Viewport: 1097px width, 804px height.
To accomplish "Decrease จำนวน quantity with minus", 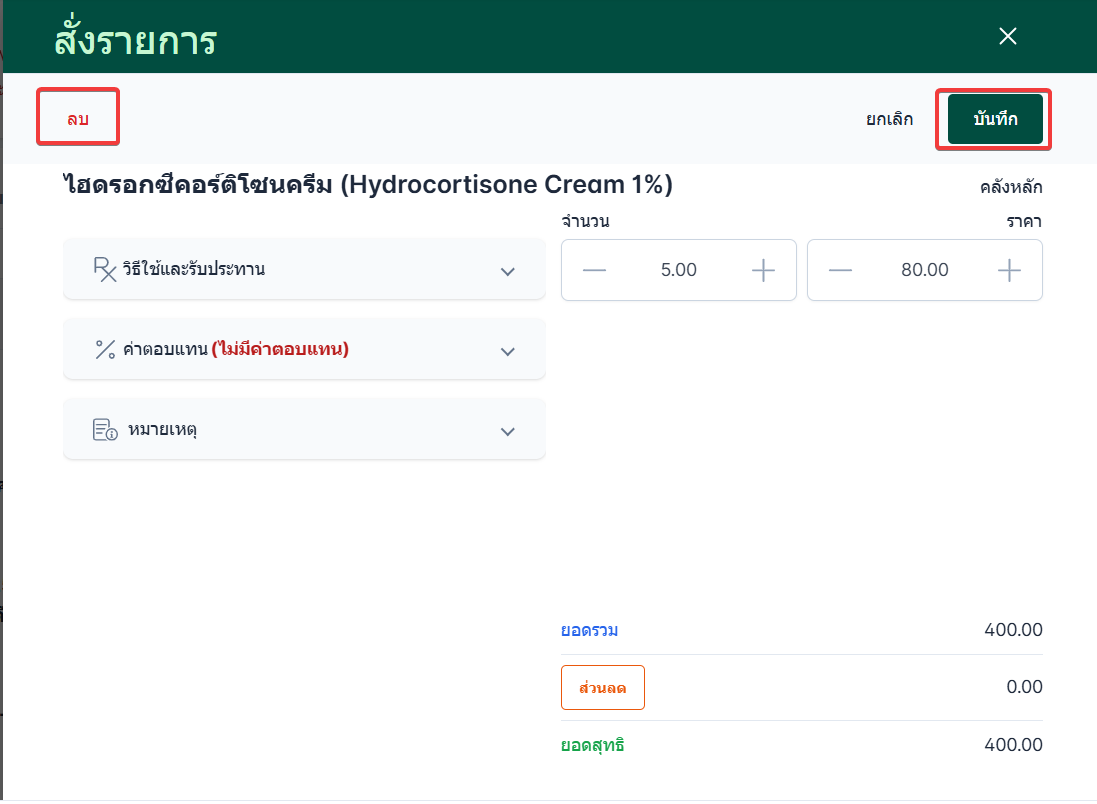I will 594,270.
